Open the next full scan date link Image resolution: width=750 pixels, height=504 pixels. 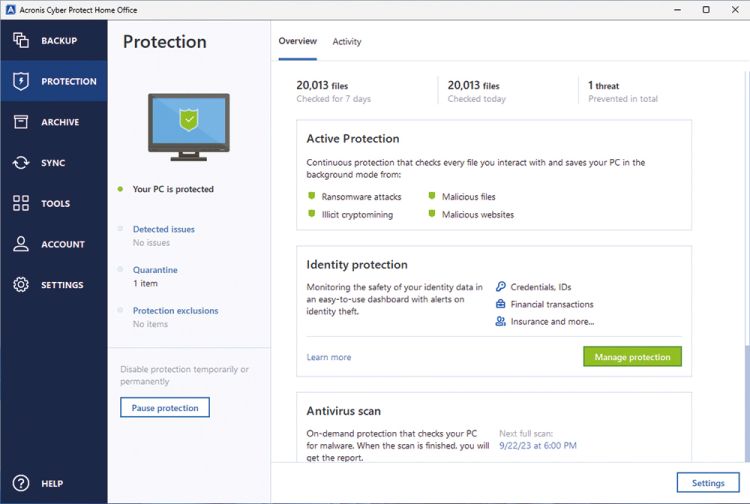(x=538, y=445)
